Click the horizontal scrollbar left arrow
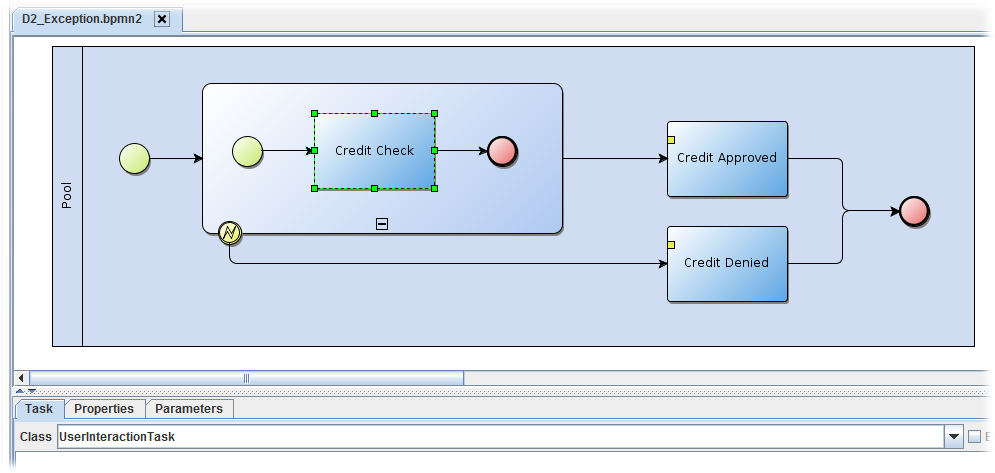Screen dimensions: 995x473 (21, 378)
